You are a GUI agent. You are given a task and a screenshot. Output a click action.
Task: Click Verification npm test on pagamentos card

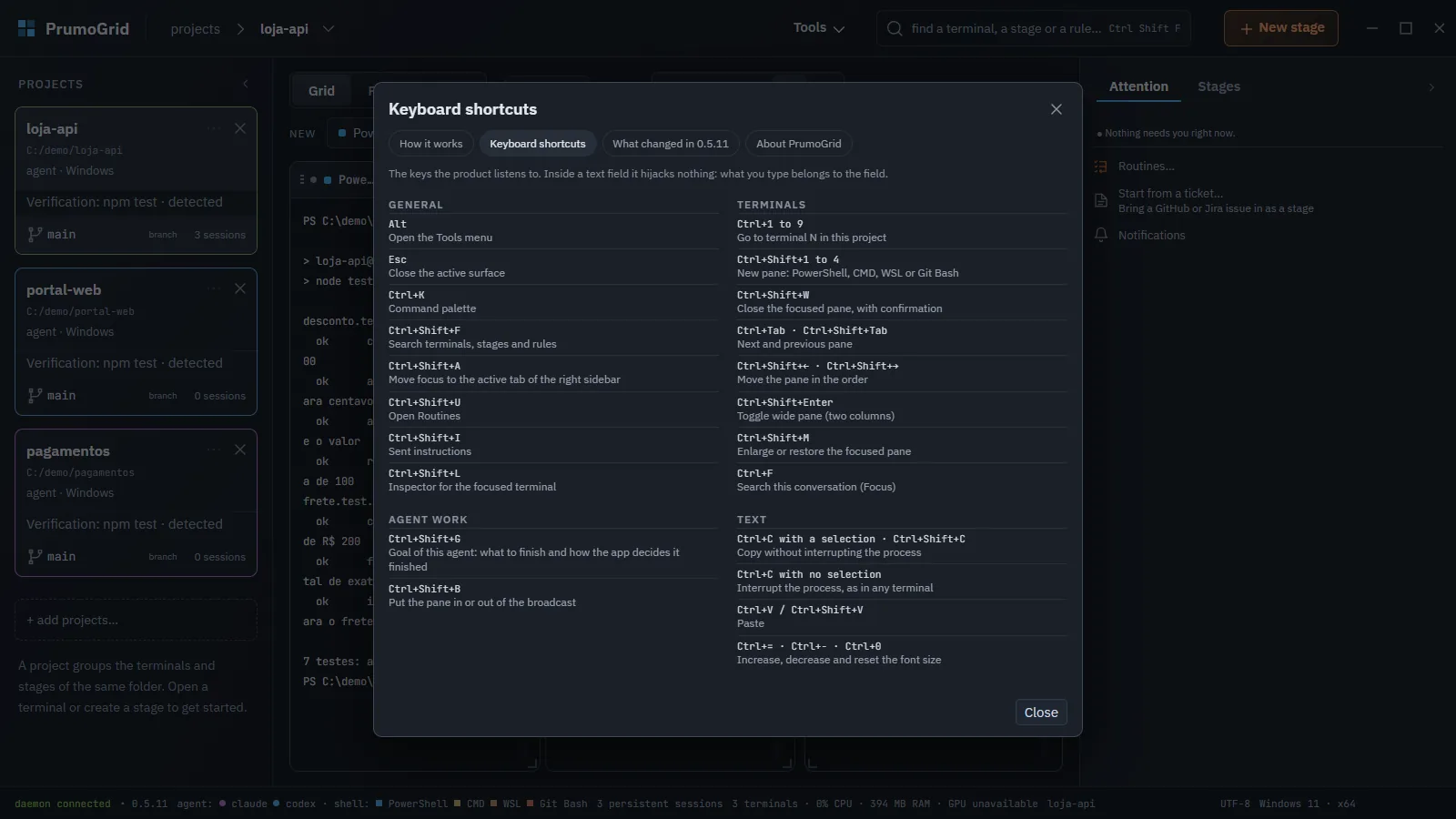click(124, 524)
